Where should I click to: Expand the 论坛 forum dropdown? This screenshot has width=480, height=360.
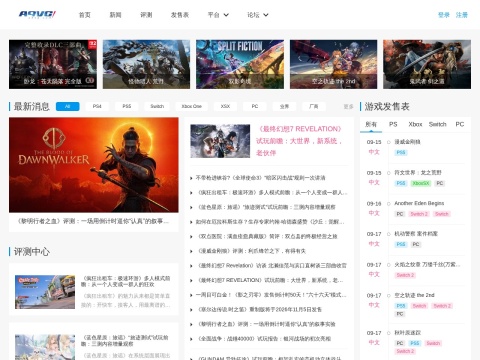tap(258, 15)
